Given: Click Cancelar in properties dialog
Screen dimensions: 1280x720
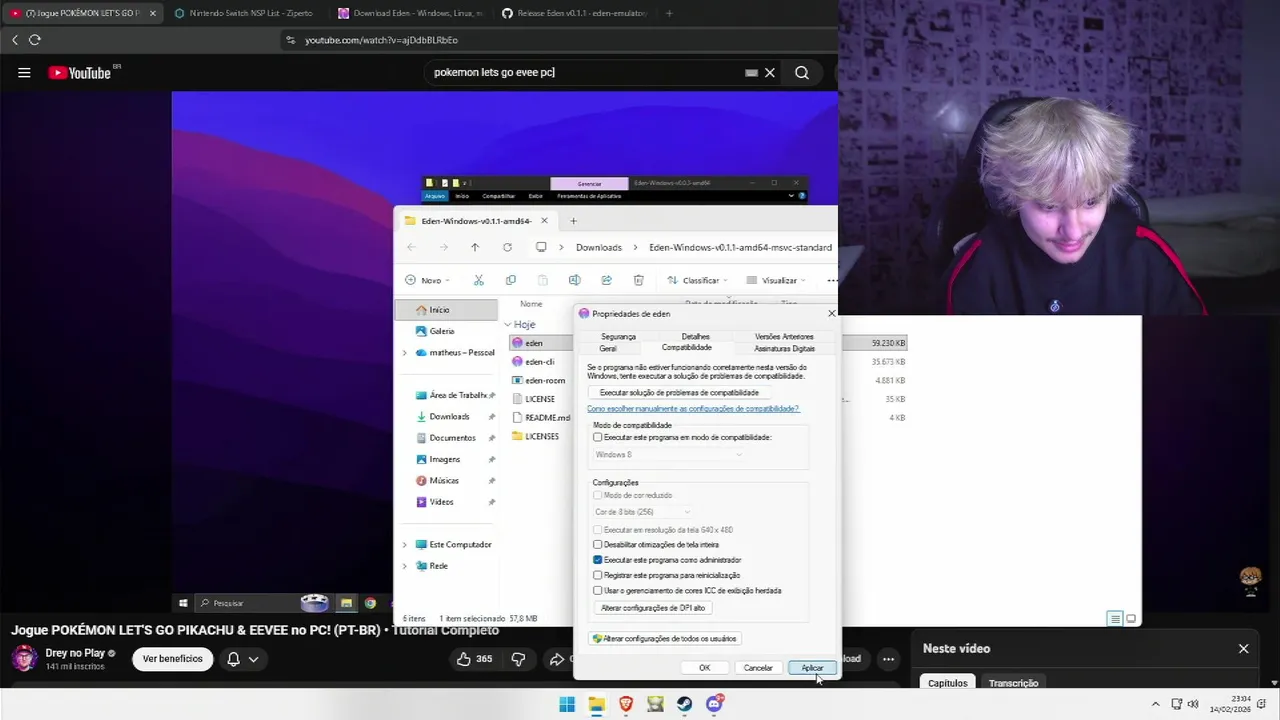Looking at the screenshot, I should (758, 668).
